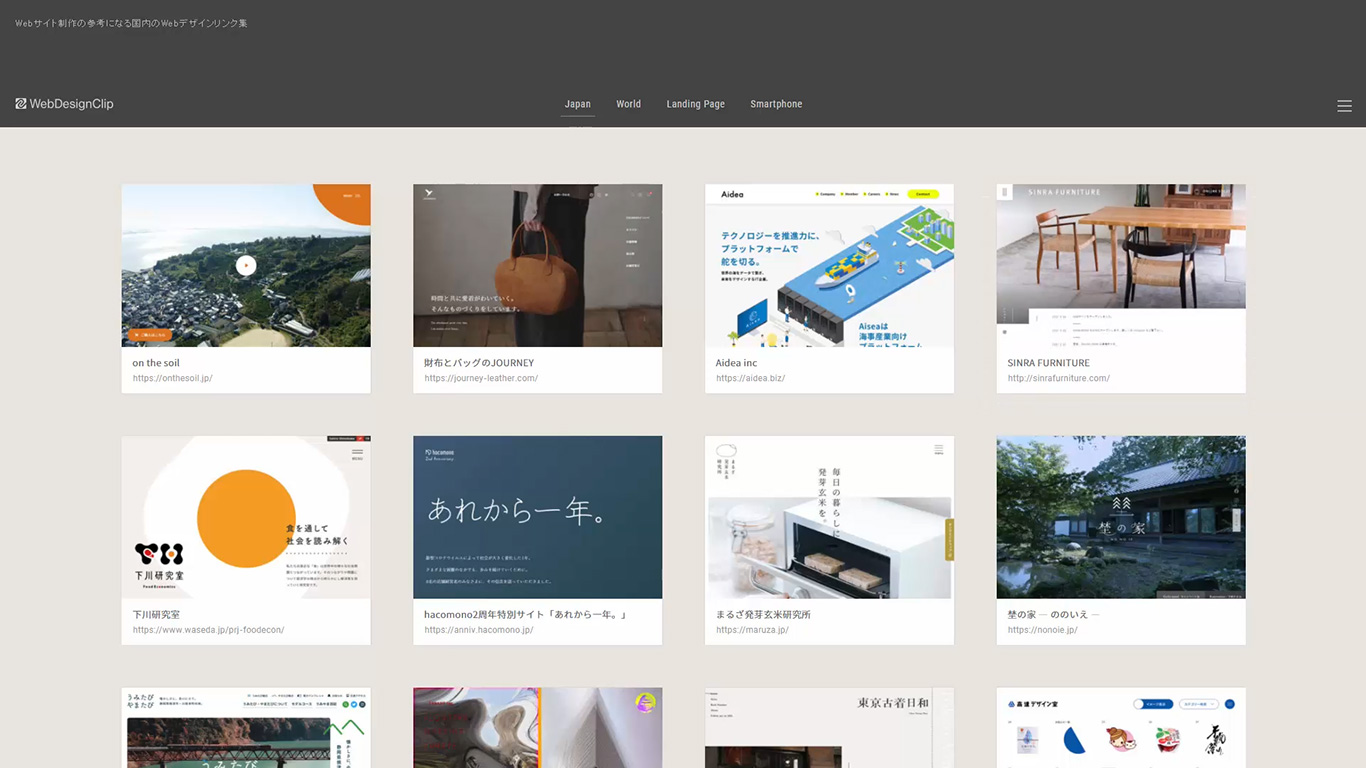Click hacomono2周年特別サイト title
1366x768 pixels.
526,615
